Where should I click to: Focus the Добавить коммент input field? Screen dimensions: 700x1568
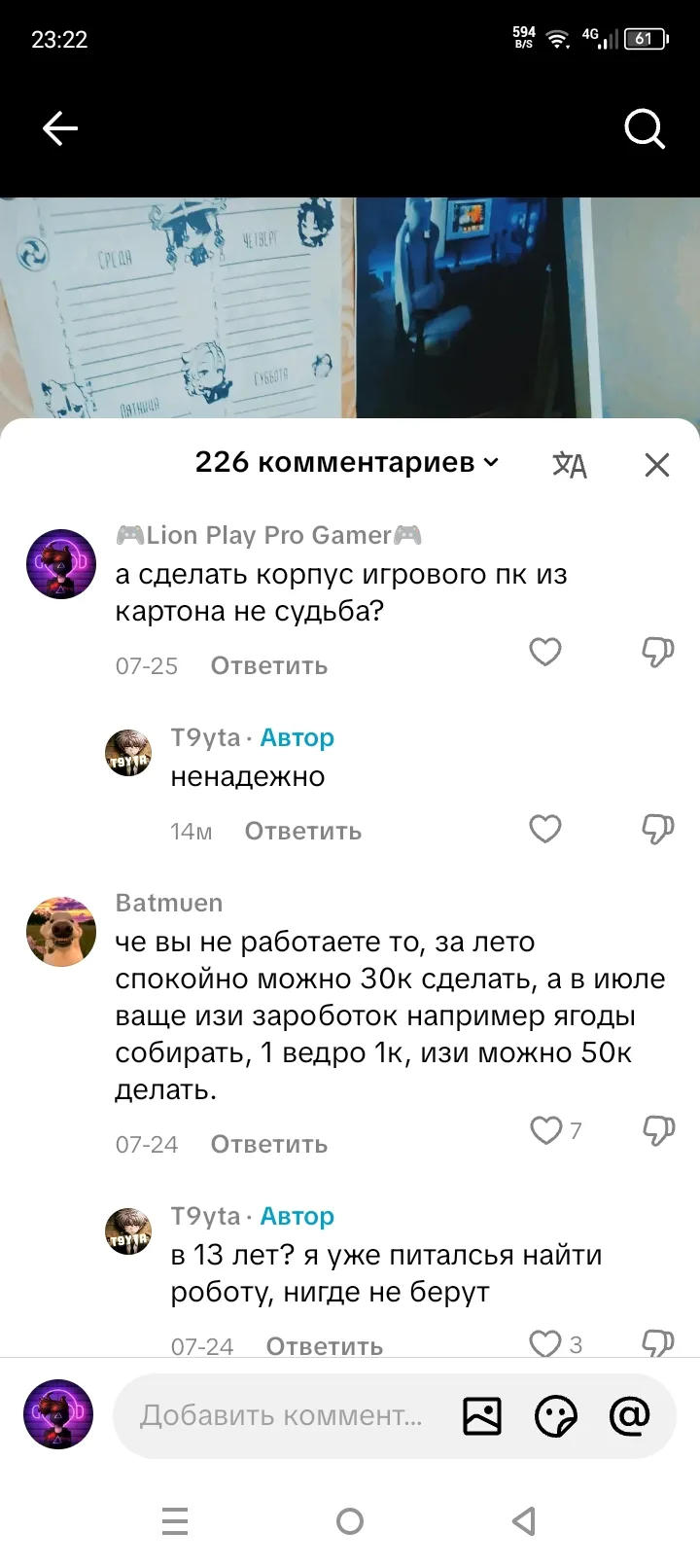tap(282, 1415)
